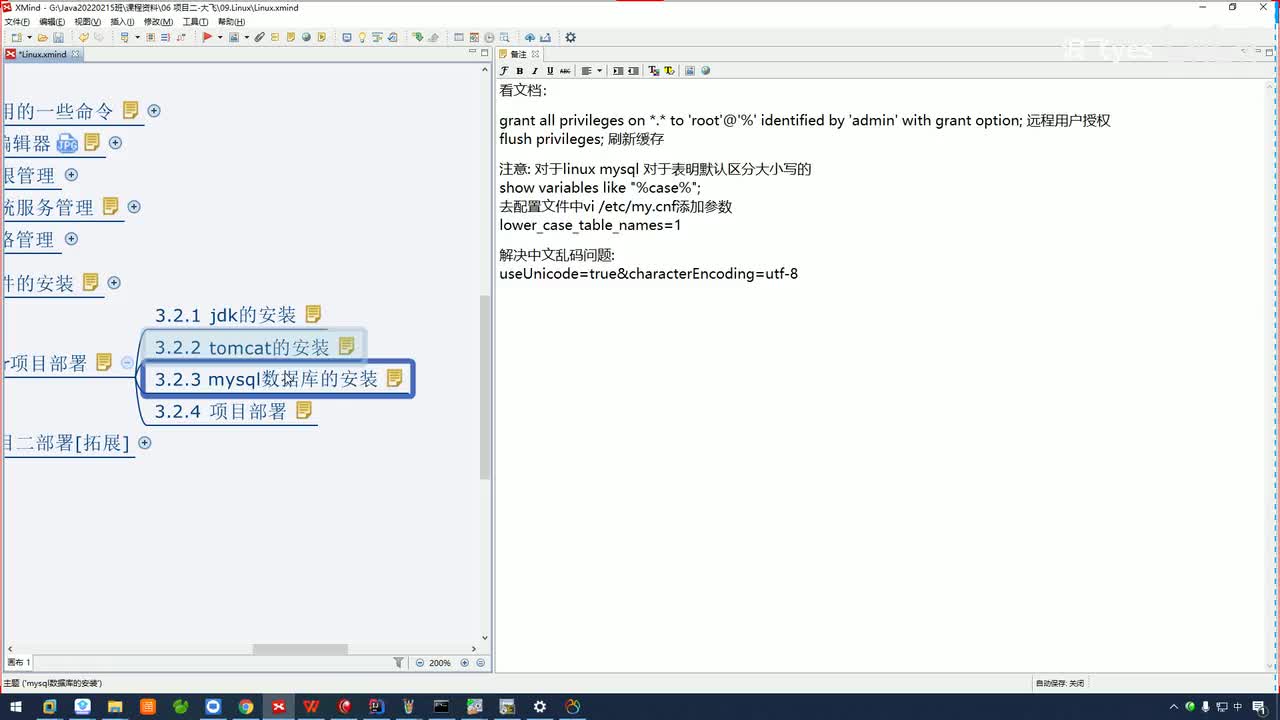Toggle italic in the notes toolbar

coord(535,71)
